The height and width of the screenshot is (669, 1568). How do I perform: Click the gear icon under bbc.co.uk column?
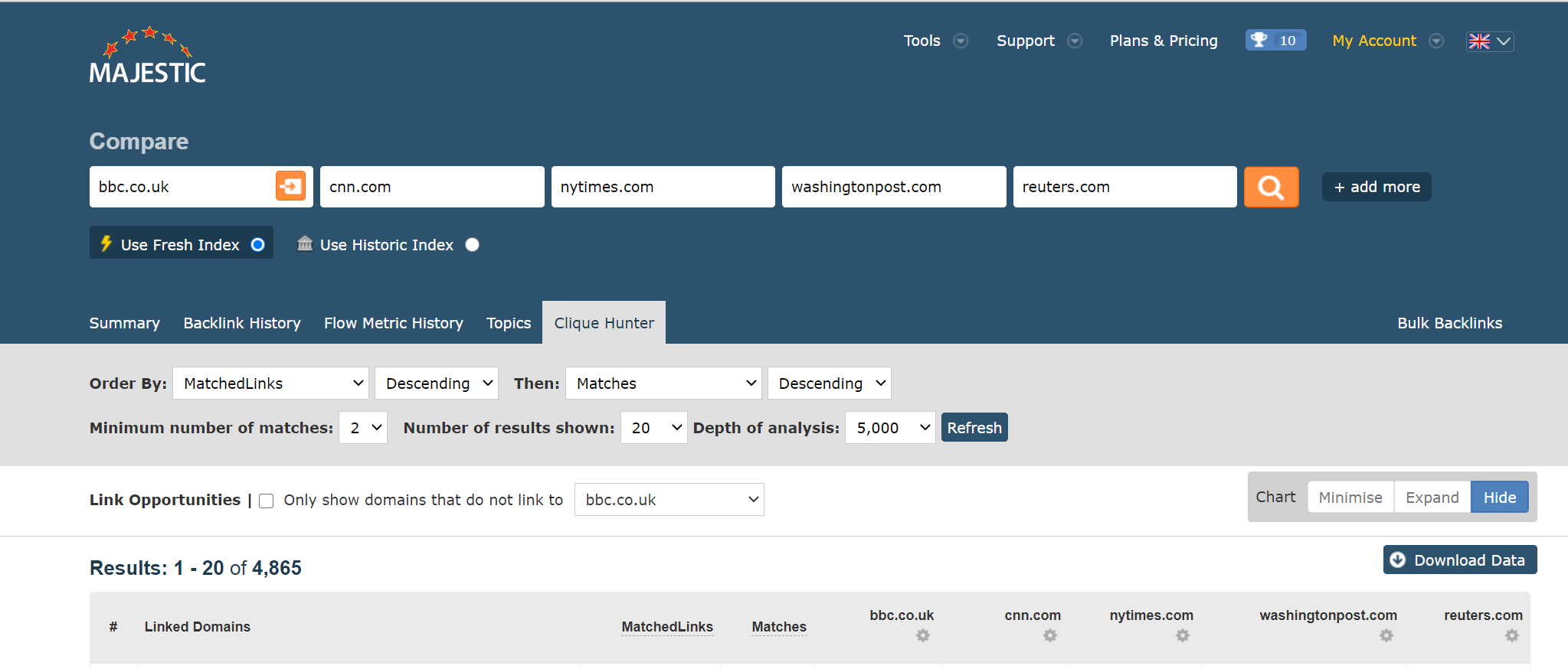923,635
